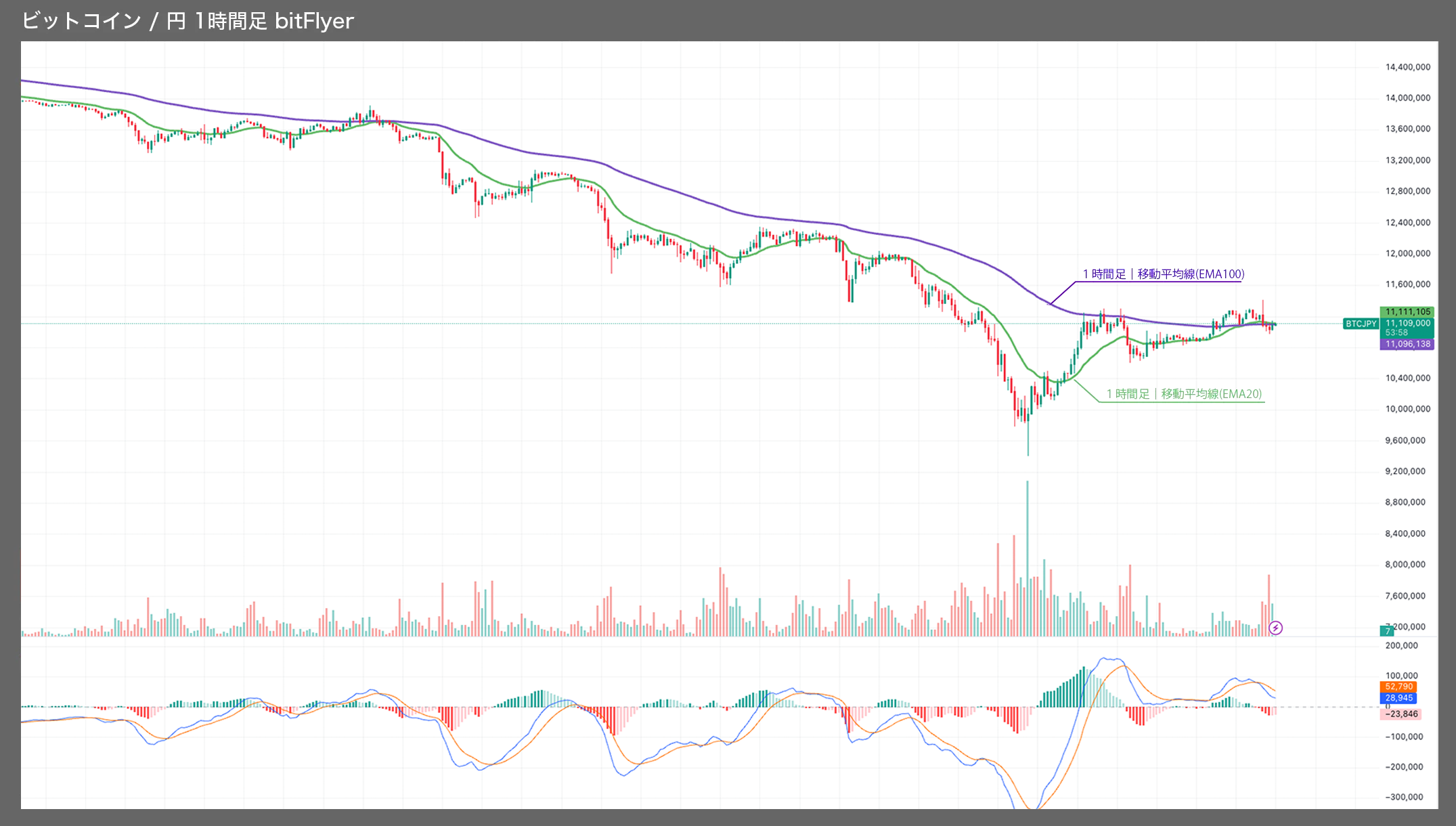Click the small teal 7 volume label
Screen dimensions: 1456x826
click(x=1387, y=632)
